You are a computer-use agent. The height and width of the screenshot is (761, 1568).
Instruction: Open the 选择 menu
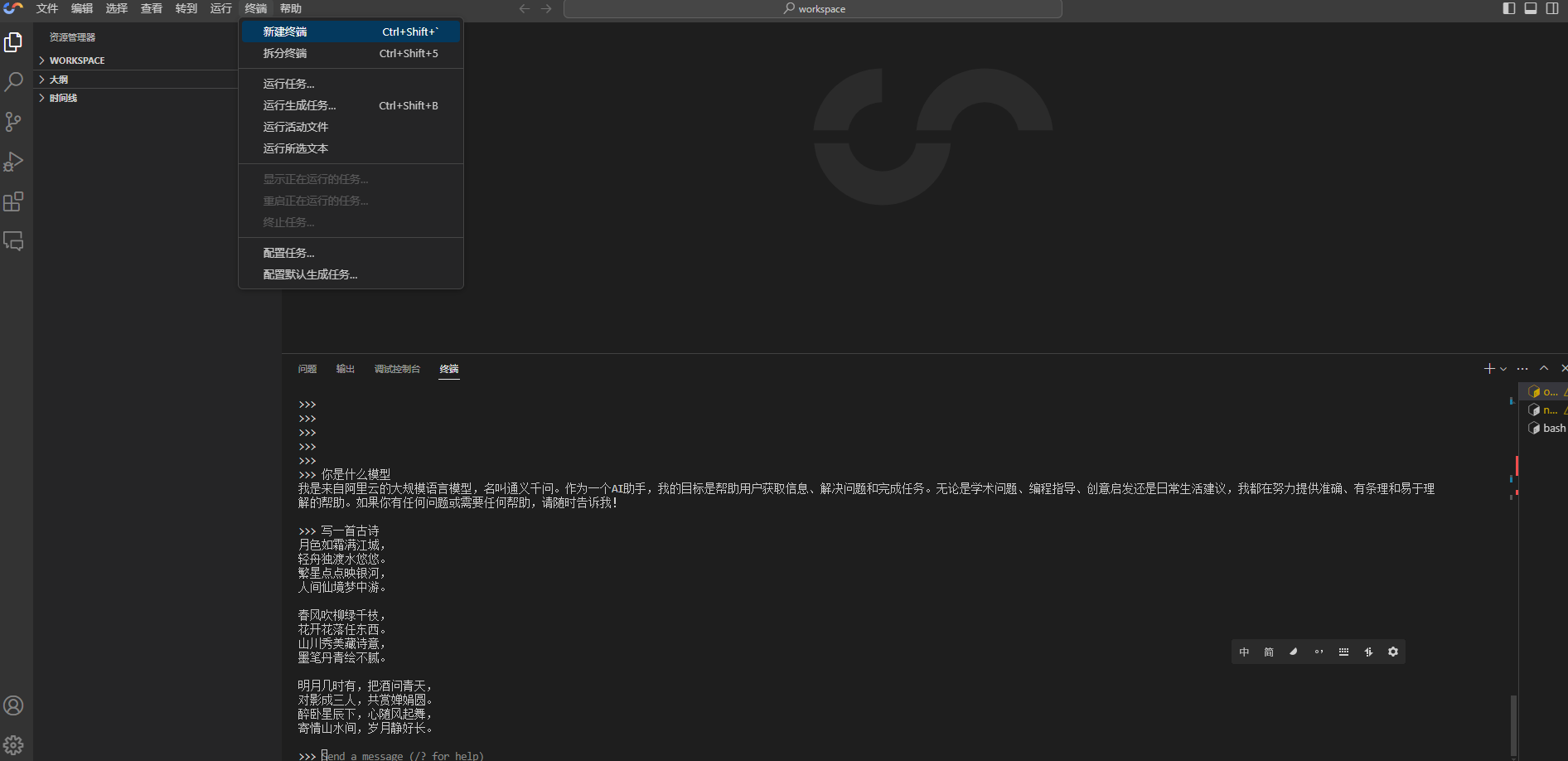[117, 8]
